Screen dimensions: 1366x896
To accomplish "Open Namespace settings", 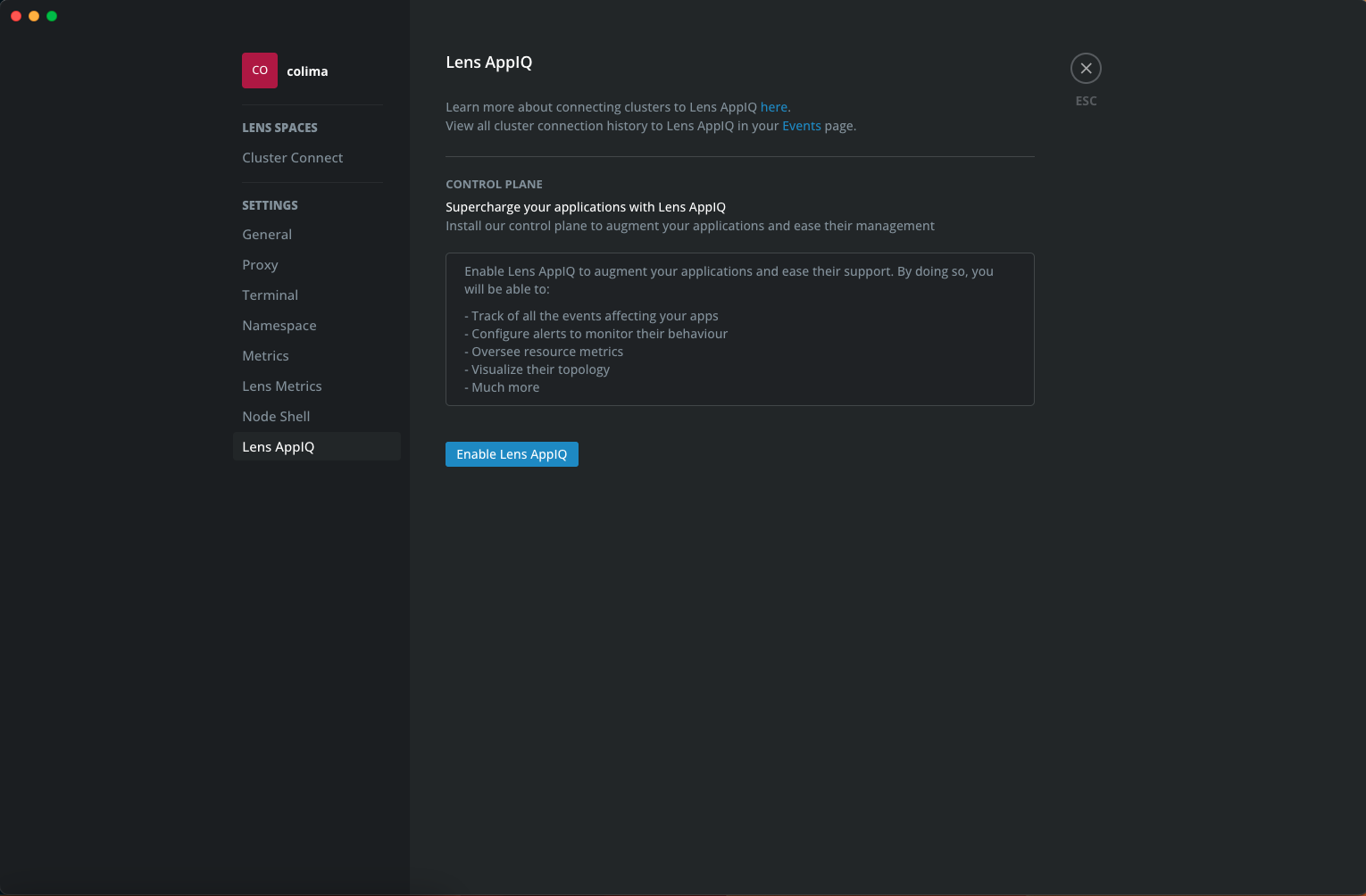I will tap(279, 326).
